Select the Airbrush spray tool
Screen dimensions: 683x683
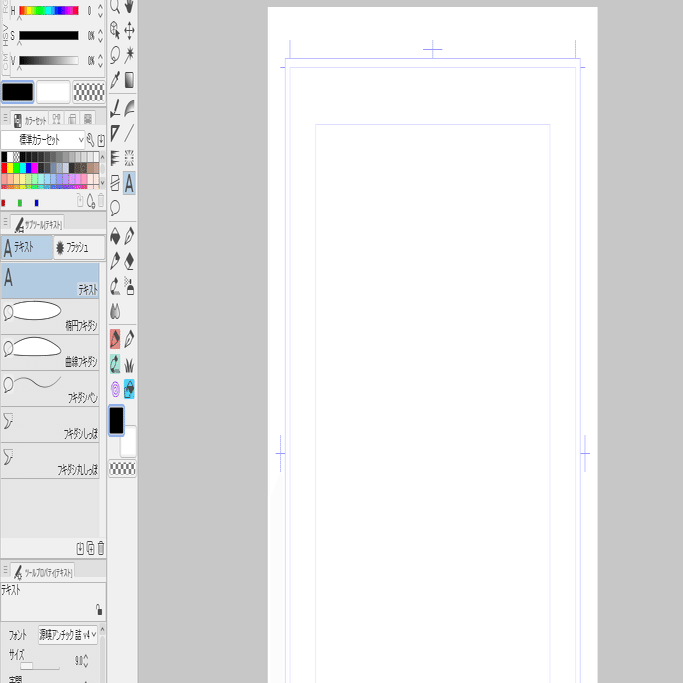[x=129, y=286]
